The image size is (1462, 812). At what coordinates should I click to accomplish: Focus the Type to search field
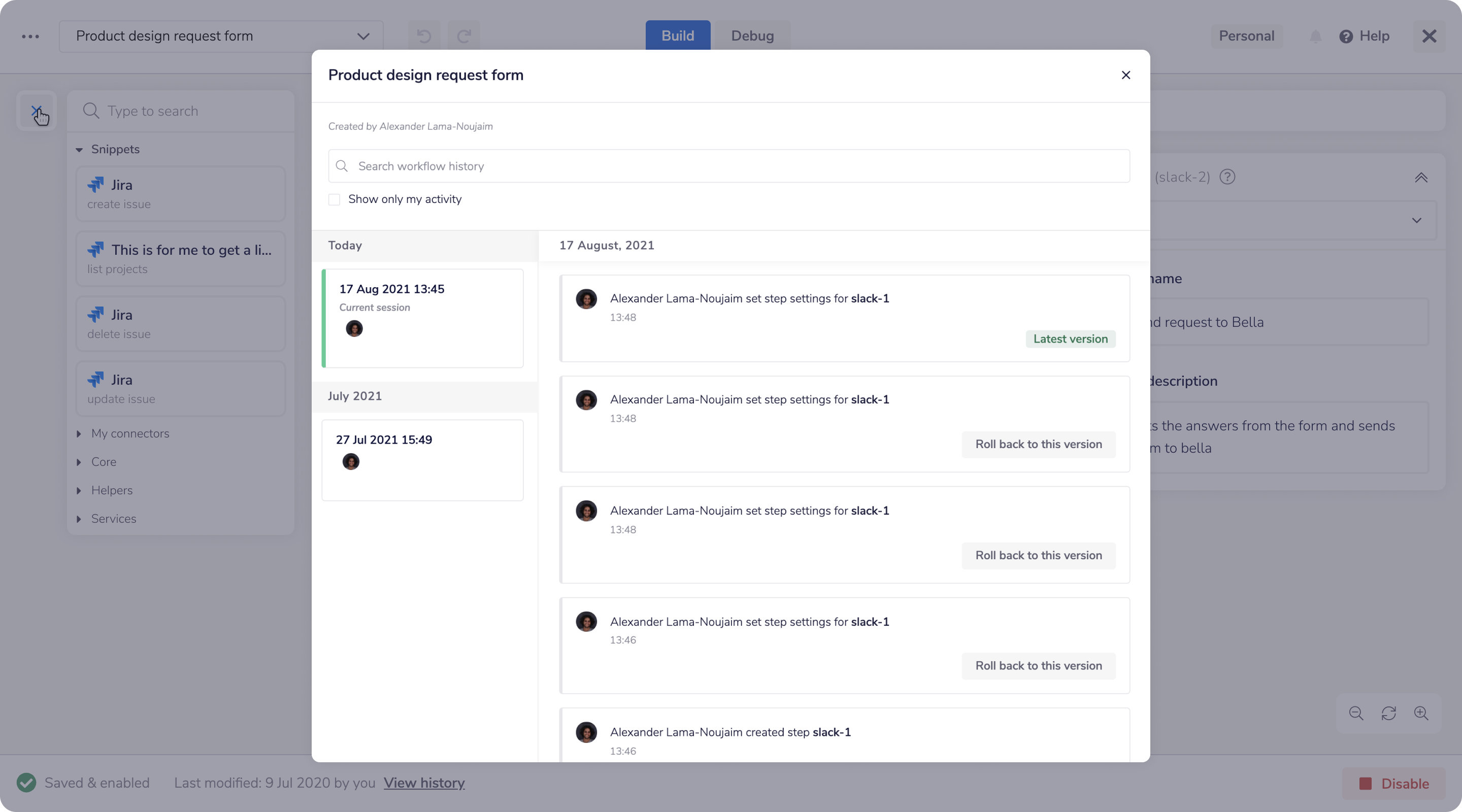click(181, 111)
